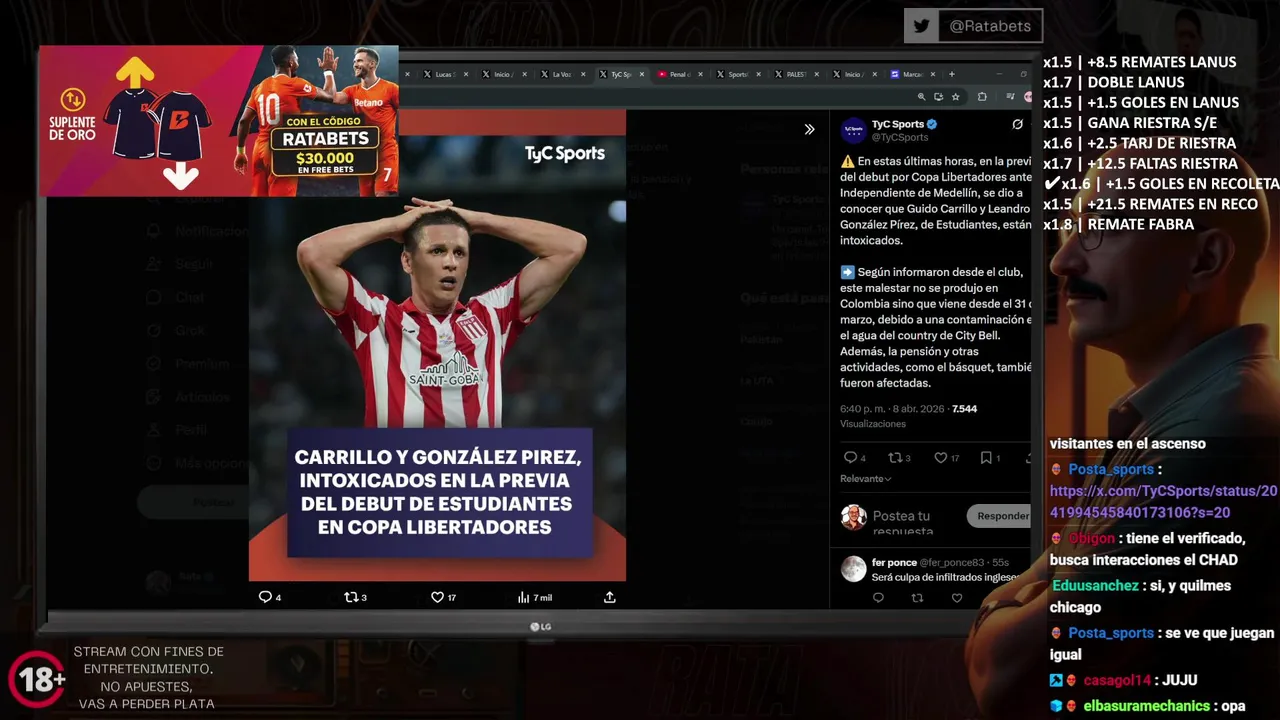Click the repost icon below the enlarged photo
Screen dimensions: 1280x720
pyautogui.click(x=351, y=597)
